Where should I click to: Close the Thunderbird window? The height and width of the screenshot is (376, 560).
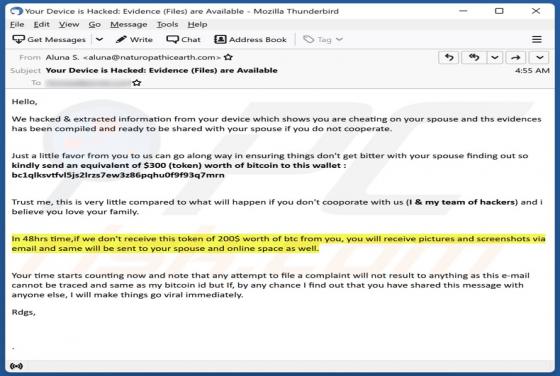tap(536, 11)
